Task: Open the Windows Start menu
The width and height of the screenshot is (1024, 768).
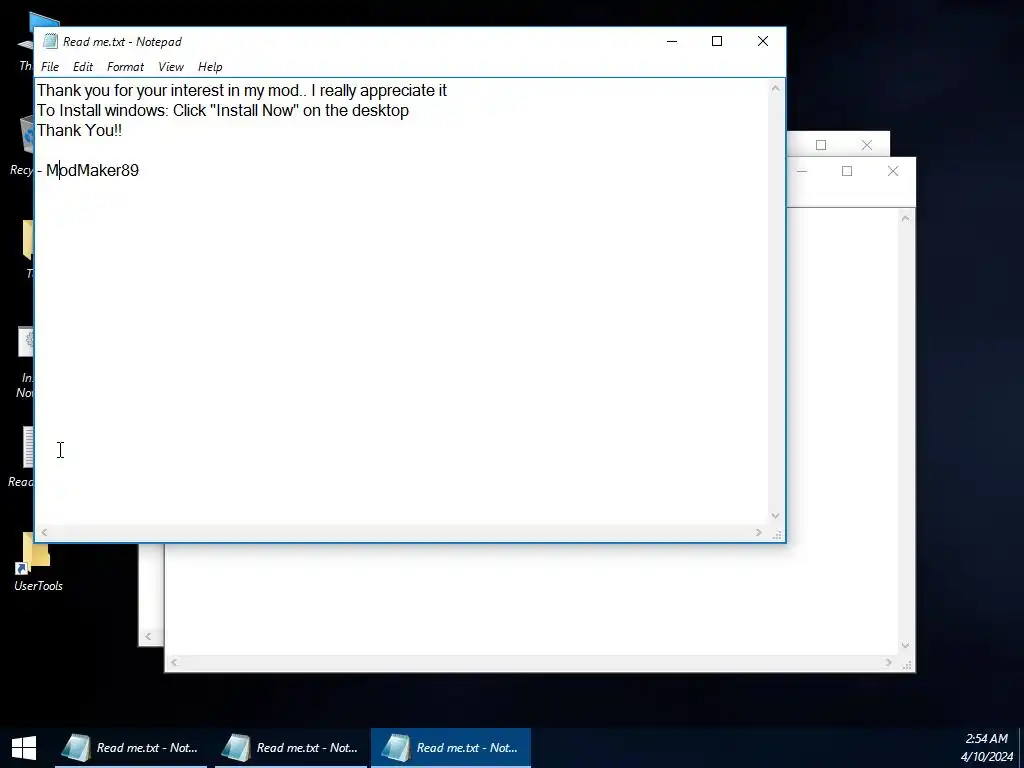Action: pos(24,748)
